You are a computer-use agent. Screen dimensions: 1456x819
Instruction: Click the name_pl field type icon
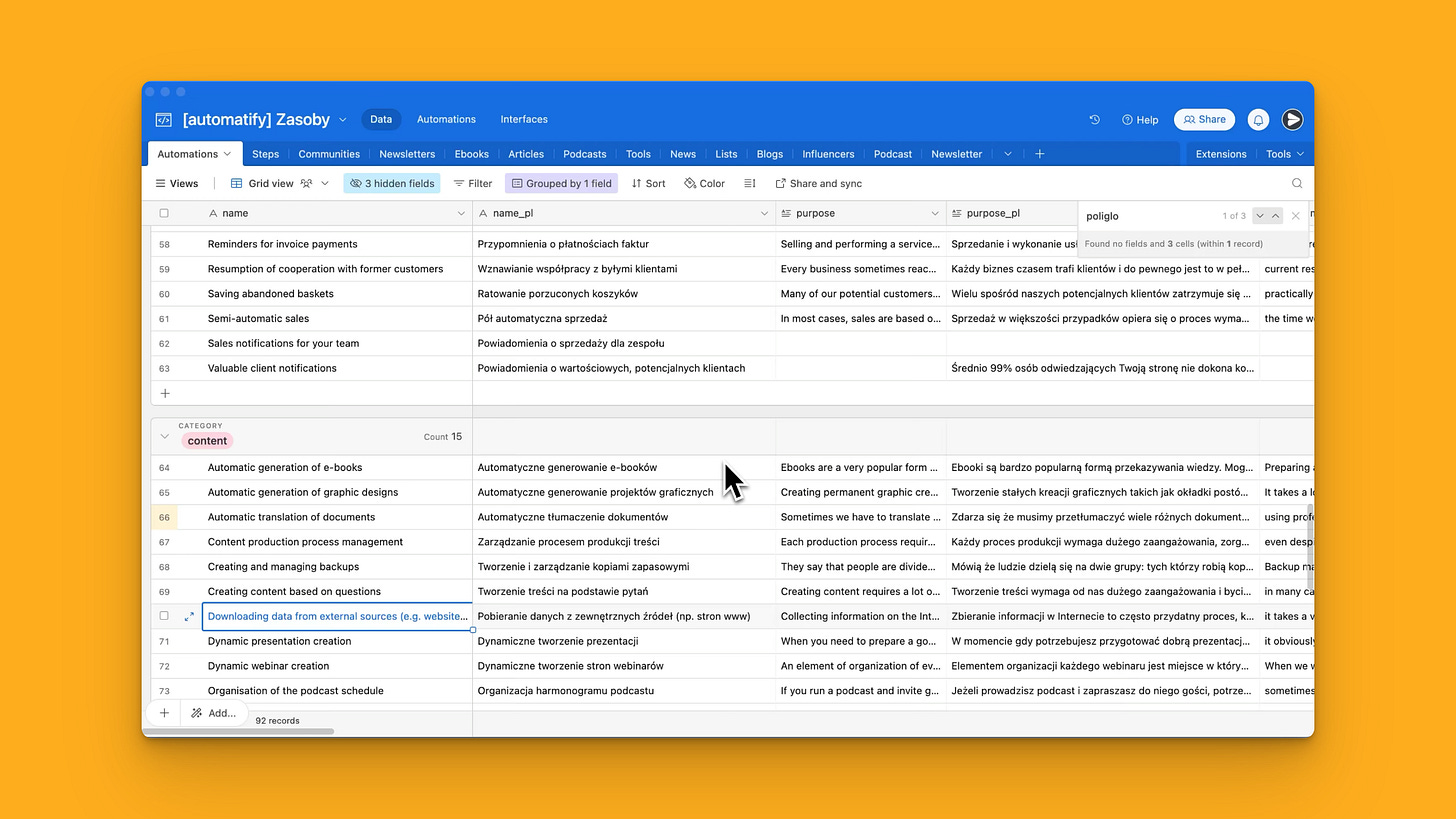pyautogui.click(x=483, y=213)
